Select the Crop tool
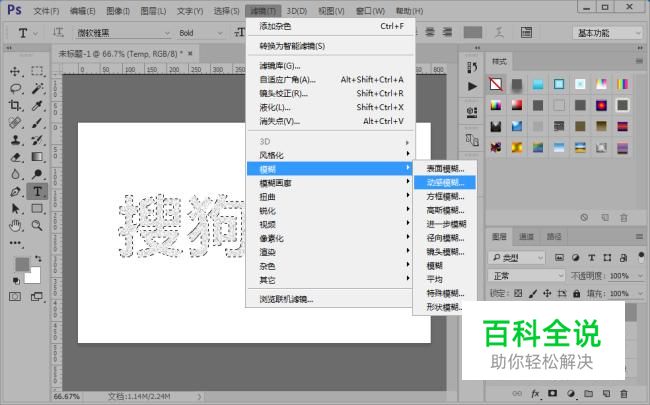 (15, 105)
